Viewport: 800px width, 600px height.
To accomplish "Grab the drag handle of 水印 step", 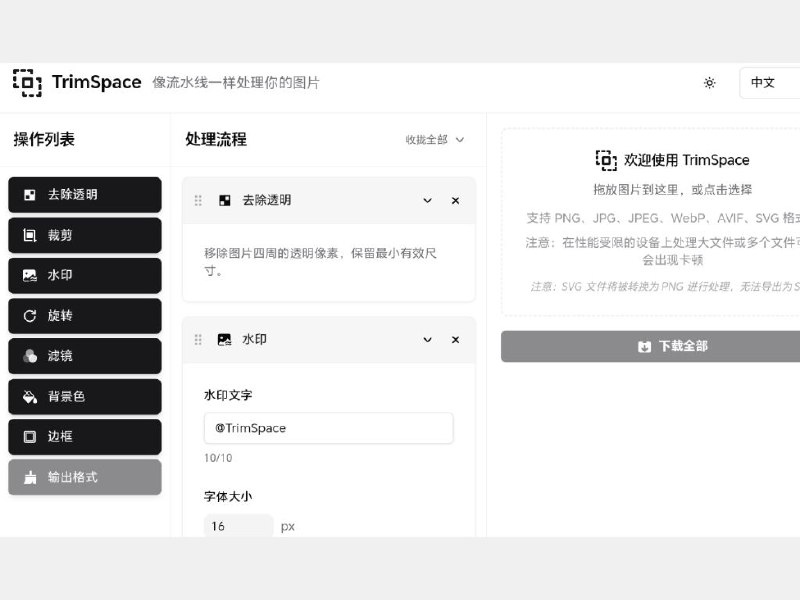I will point(198,339).
